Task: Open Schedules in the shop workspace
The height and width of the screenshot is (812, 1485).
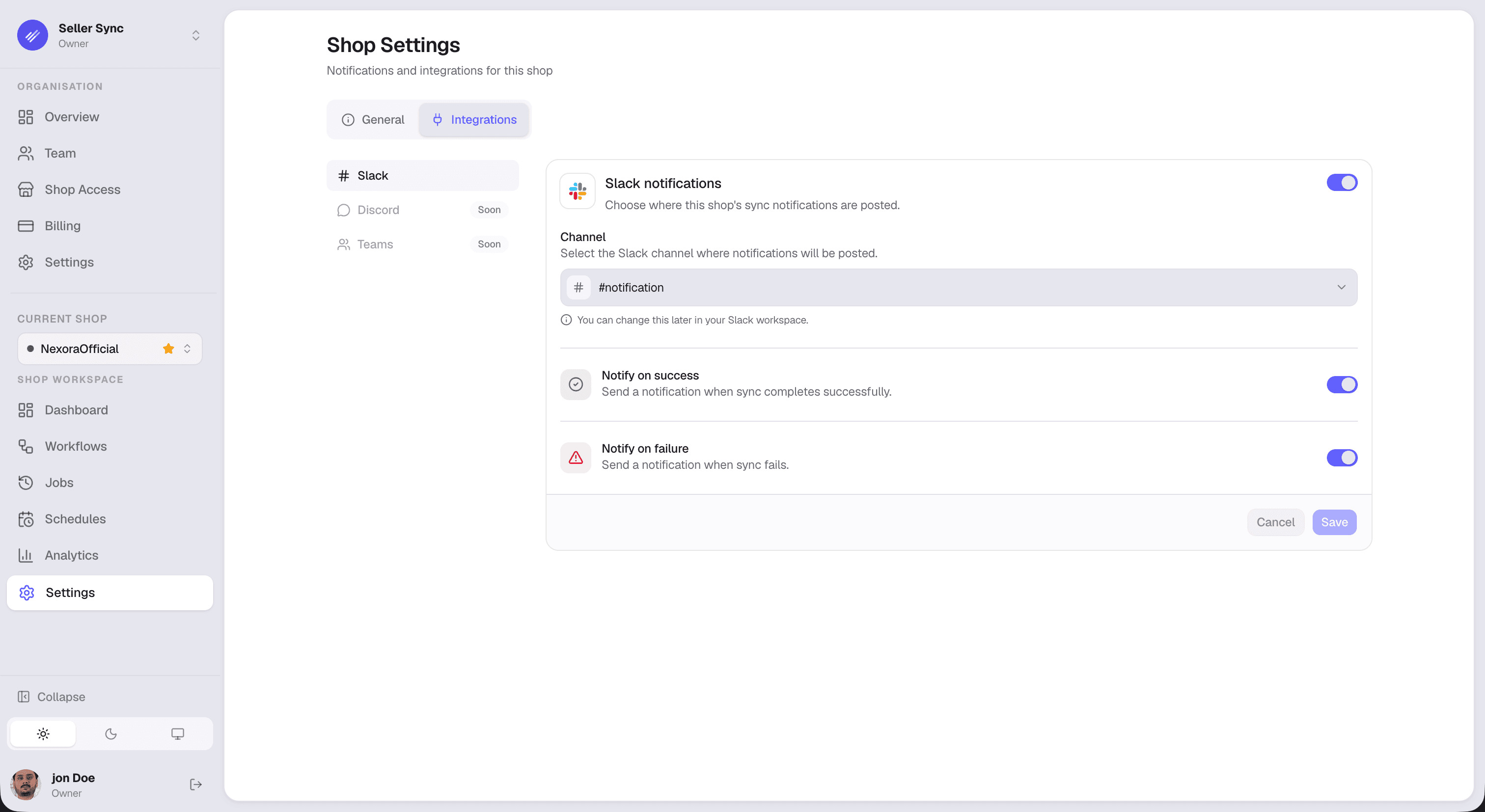Action: coord(110,519)
